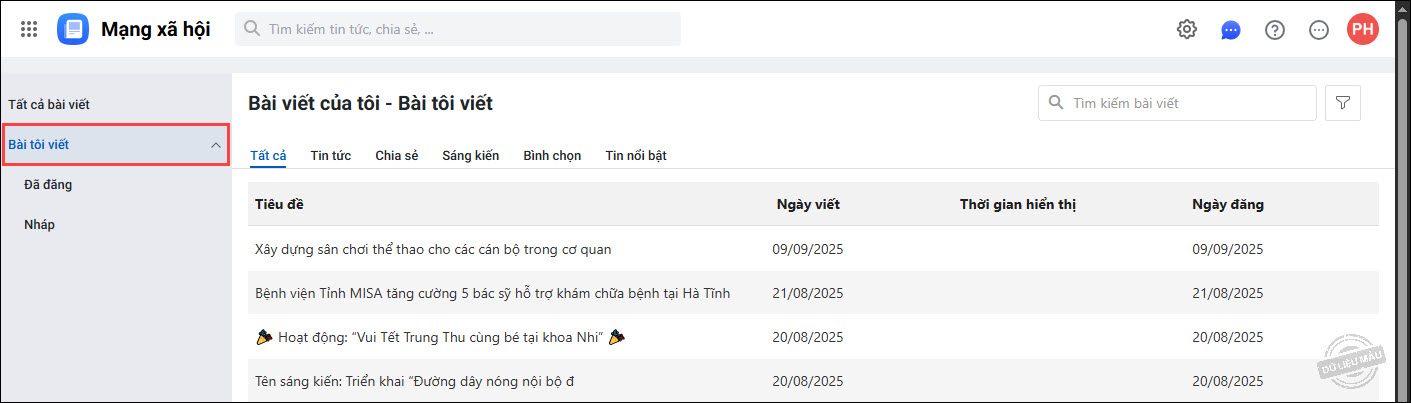Show the Tin nổi bật tab
This screenshot has width=1411, height=403.
(635, 156)
